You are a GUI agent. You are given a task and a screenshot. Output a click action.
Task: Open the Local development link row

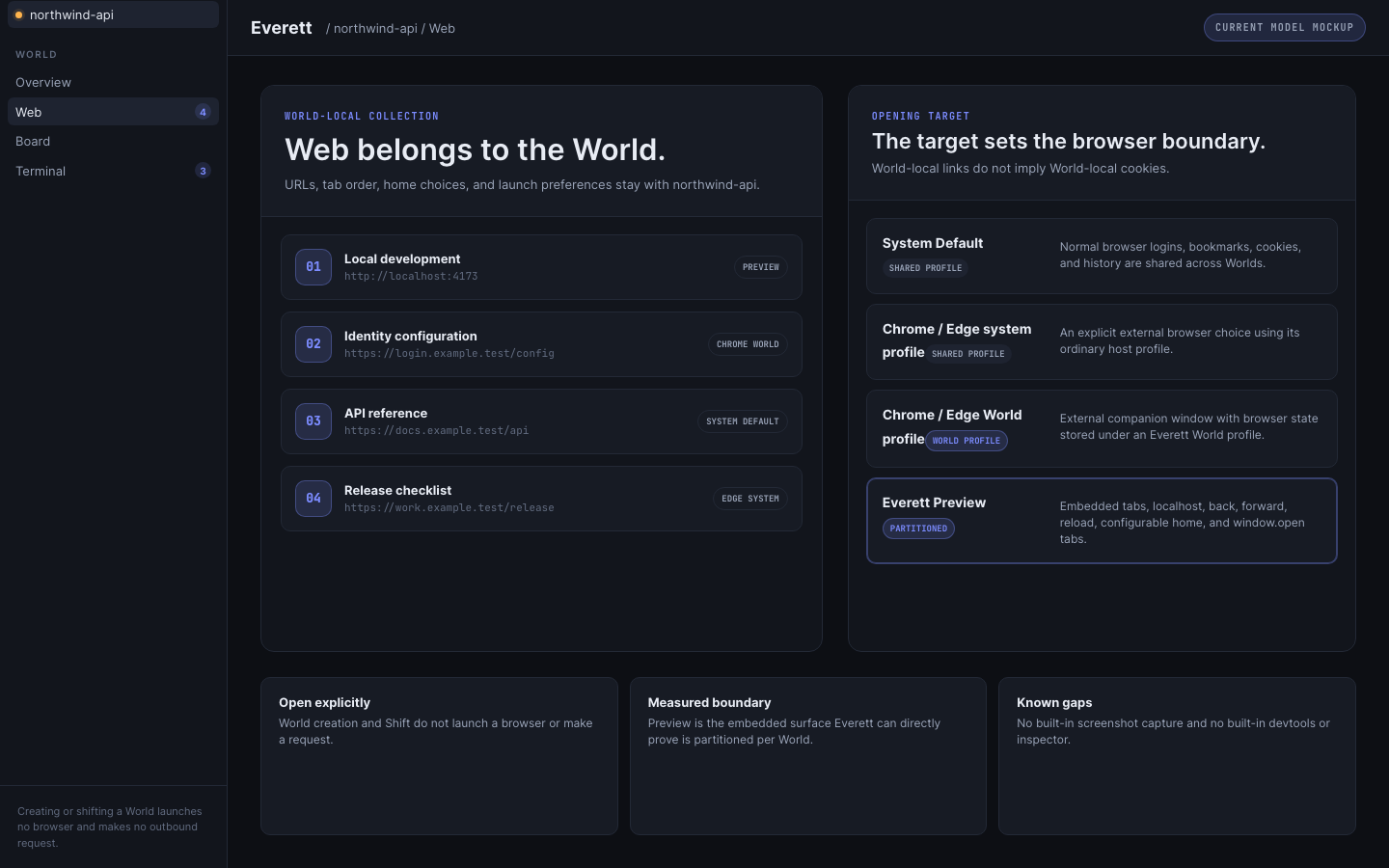tap(541, 267)
